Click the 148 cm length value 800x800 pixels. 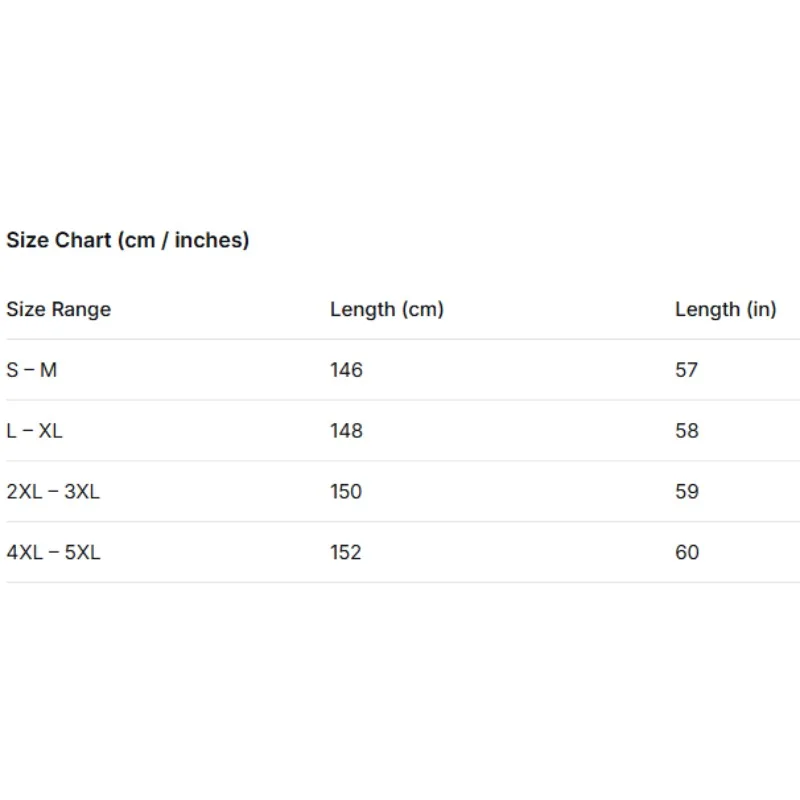[346, 431]
